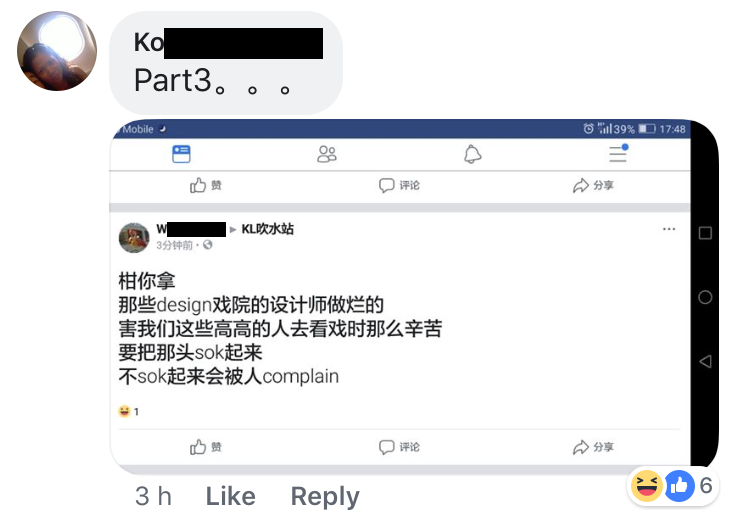The image size is (743, 518).
Task: Tap the upper 分享 share icon
Action: pyautogui.click(x=580, y=185)
